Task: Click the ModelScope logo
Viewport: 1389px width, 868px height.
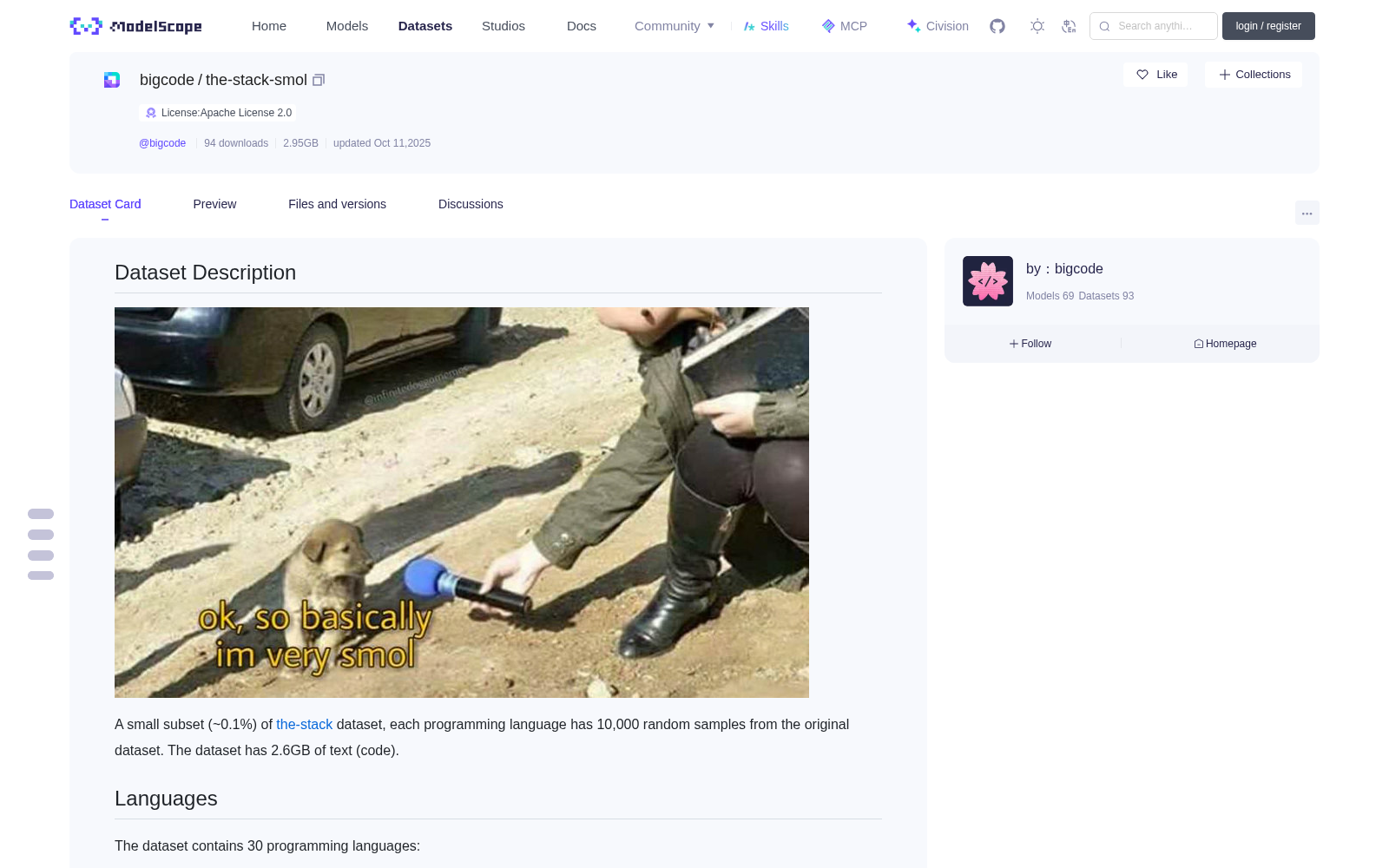Action: 135,26
